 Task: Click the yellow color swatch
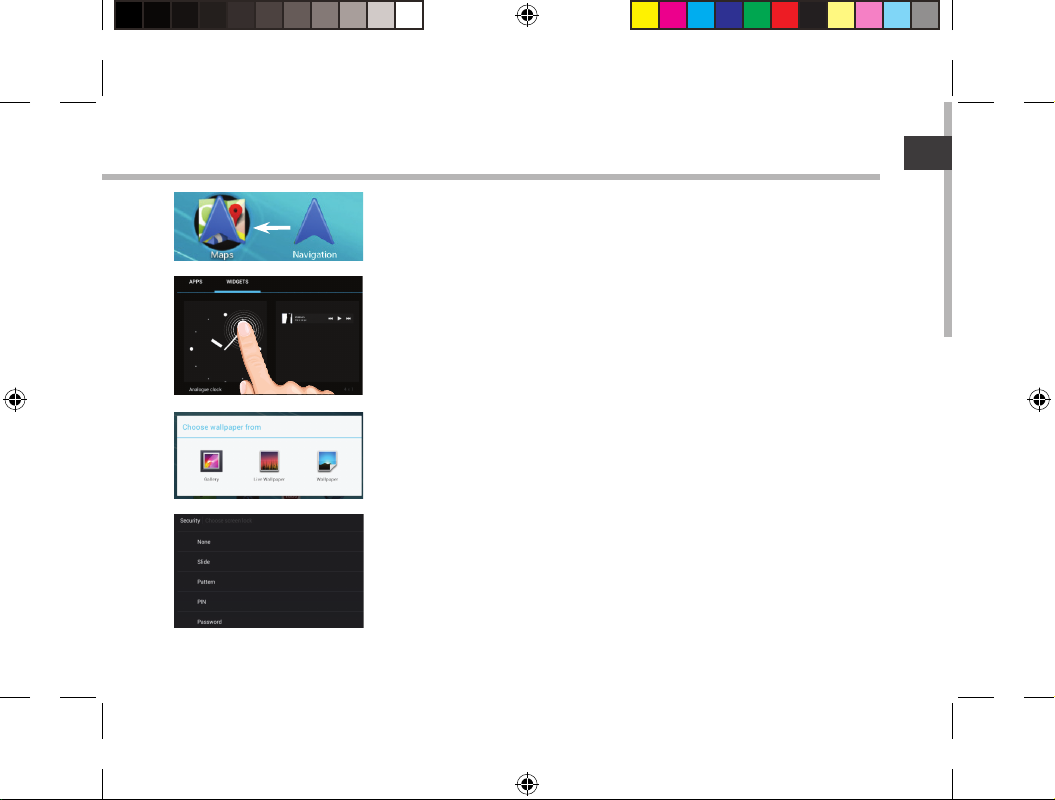click(x=644, y=15)
